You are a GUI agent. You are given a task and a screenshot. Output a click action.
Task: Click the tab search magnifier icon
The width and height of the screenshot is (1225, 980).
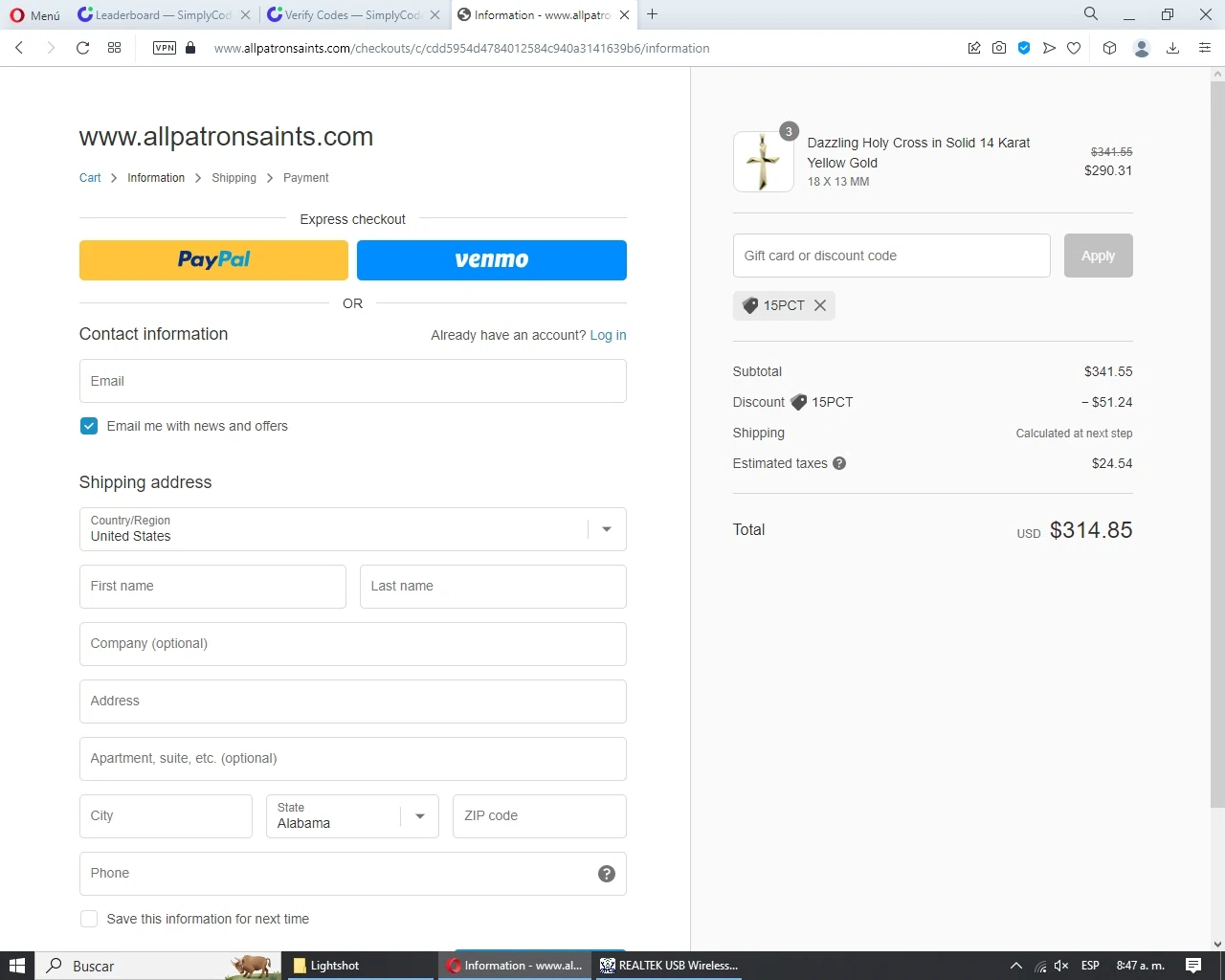1091,14
